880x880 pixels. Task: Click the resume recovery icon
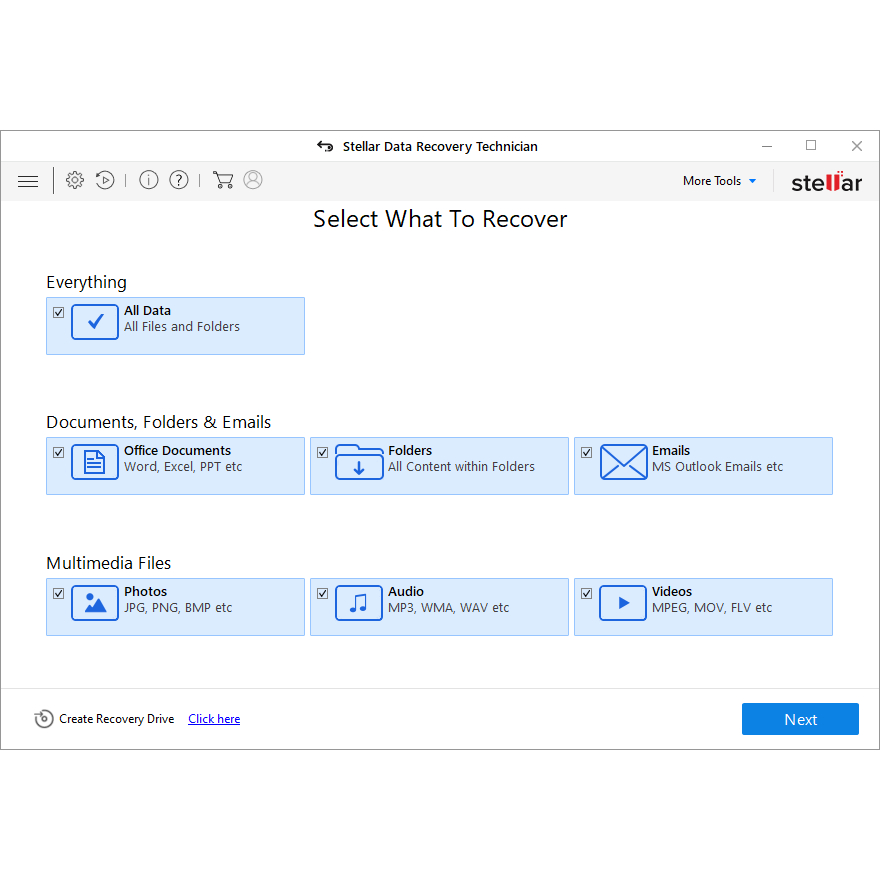[x=105, y=180]
